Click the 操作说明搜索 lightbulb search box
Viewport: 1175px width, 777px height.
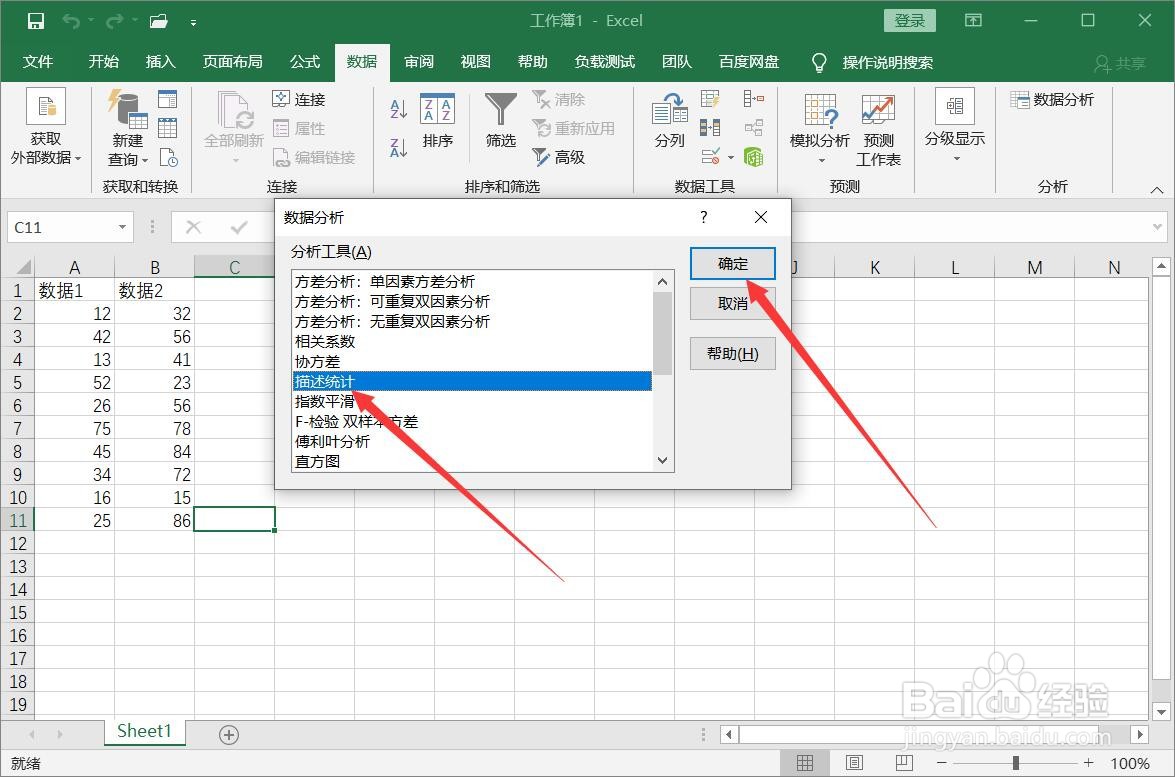tap(874, 62)
